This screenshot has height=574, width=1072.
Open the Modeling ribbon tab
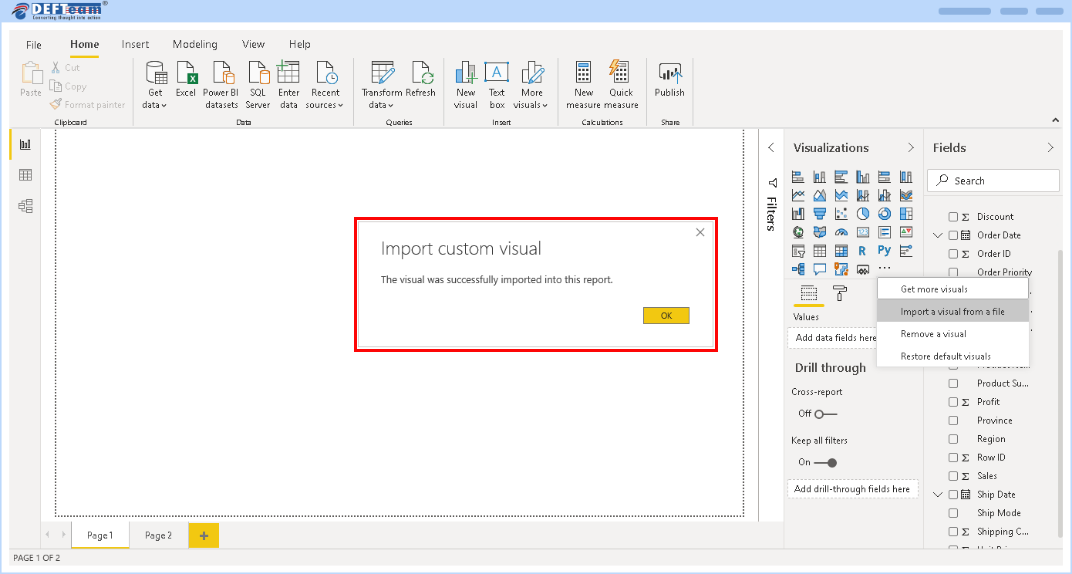click(x=194, y=45)
